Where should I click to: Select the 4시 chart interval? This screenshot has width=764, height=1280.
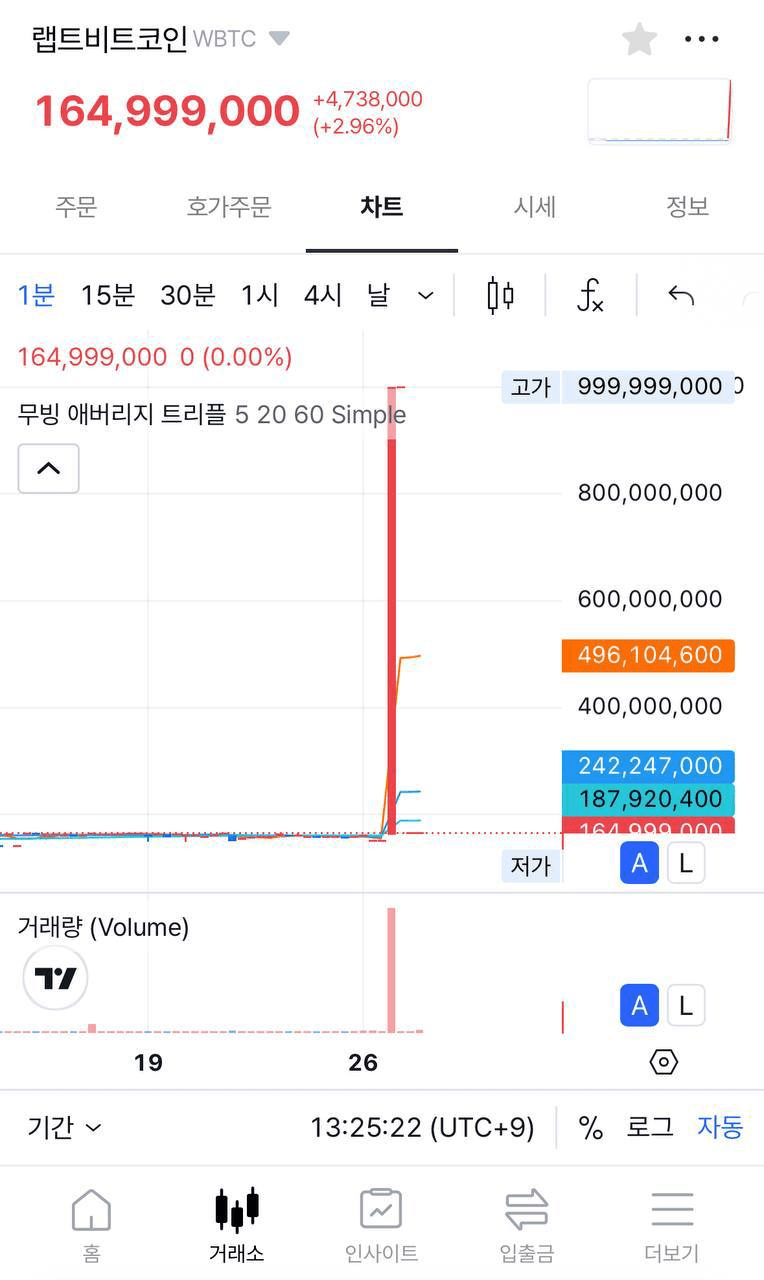click(x=324, y=295)
